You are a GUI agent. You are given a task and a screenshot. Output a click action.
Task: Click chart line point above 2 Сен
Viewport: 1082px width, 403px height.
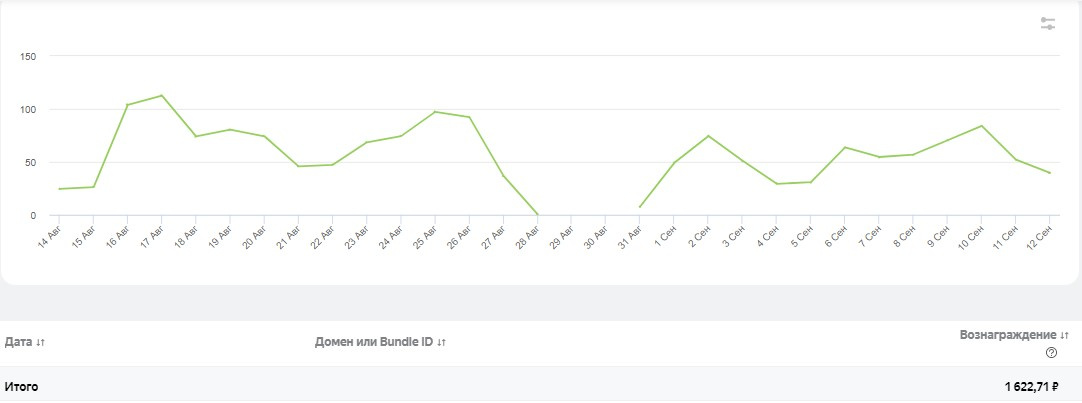coord(708,136)
